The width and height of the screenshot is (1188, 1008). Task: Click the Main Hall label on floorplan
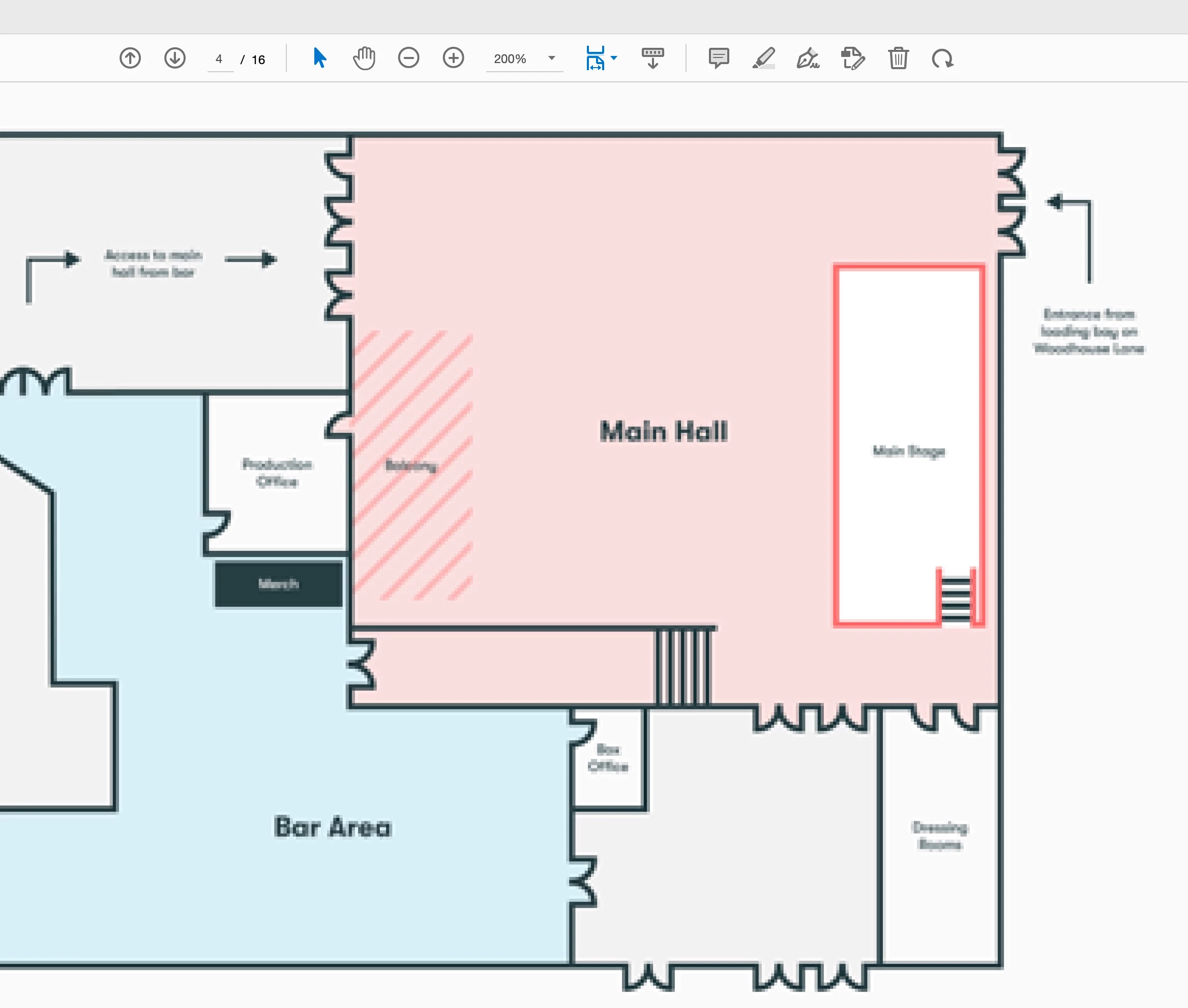(x=664, y=431)
